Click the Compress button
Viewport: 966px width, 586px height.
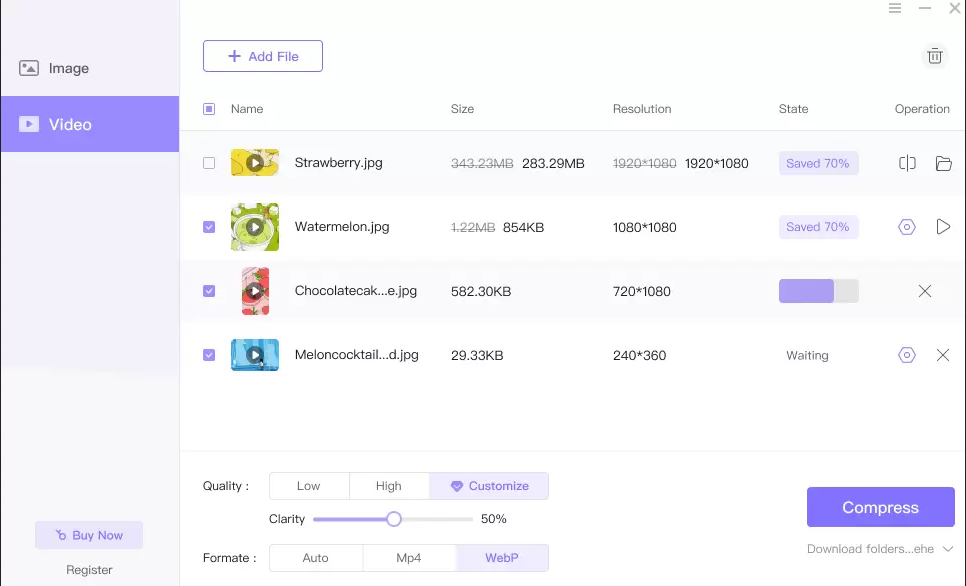coord(880,507)
